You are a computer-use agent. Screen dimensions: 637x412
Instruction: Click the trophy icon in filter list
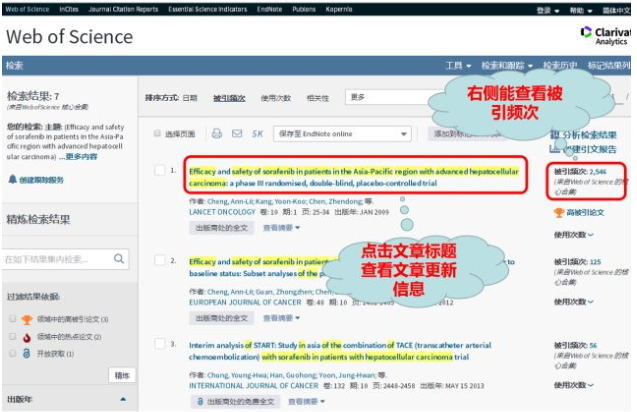[27, 319]
